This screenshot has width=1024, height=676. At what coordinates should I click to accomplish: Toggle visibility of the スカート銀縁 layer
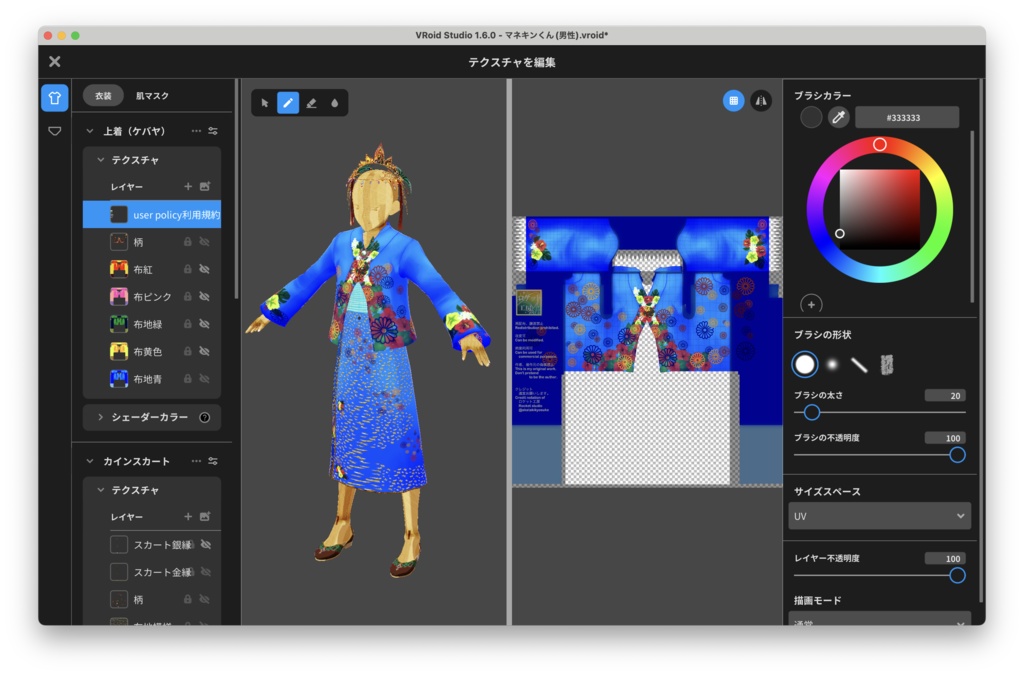(206, 544)
